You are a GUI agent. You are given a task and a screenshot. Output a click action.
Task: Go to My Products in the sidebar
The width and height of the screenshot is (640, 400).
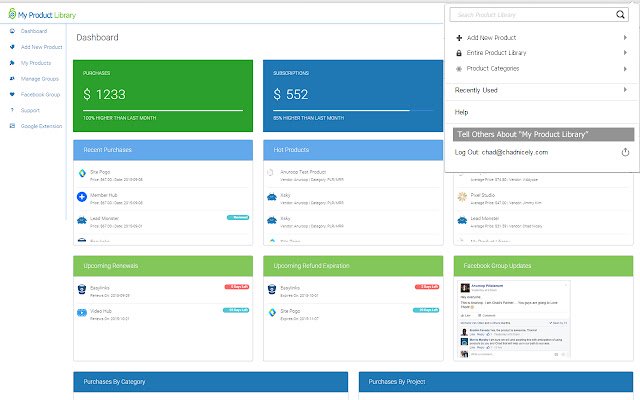pyautogui.click(x=36, y=63)
